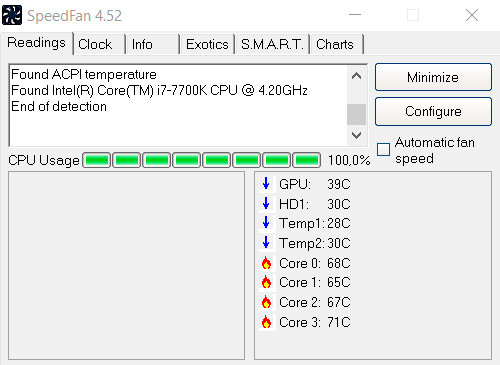Switch to the Charts tab

(336, 44)
